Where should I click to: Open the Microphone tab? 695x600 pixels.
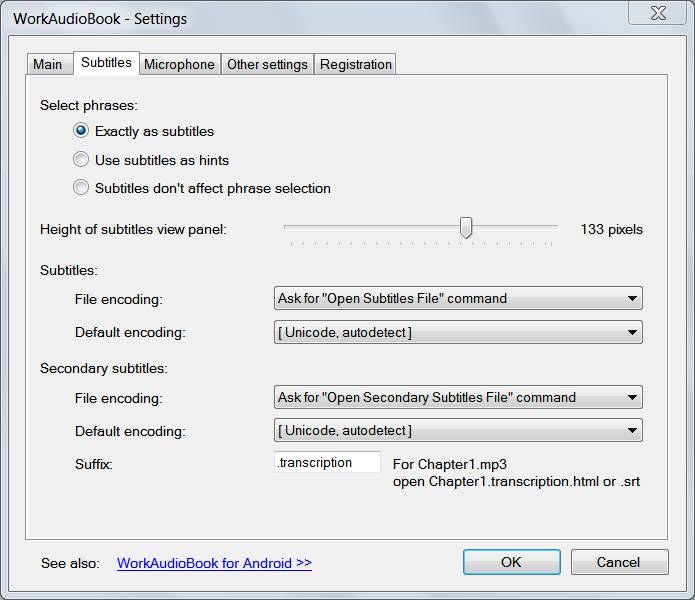[179, 64]
